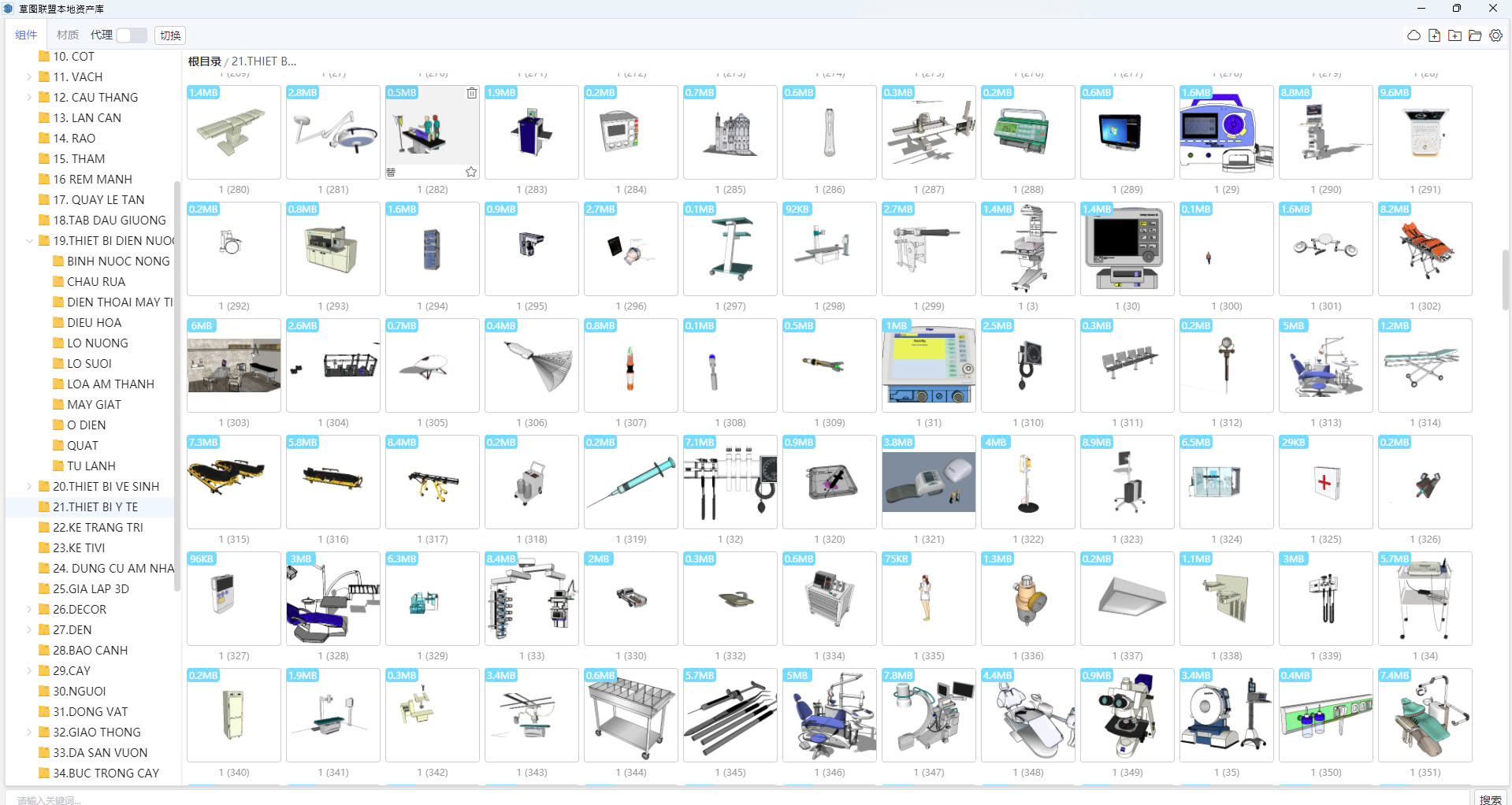Open settings via the gear icon

[x=1495, y=35]
